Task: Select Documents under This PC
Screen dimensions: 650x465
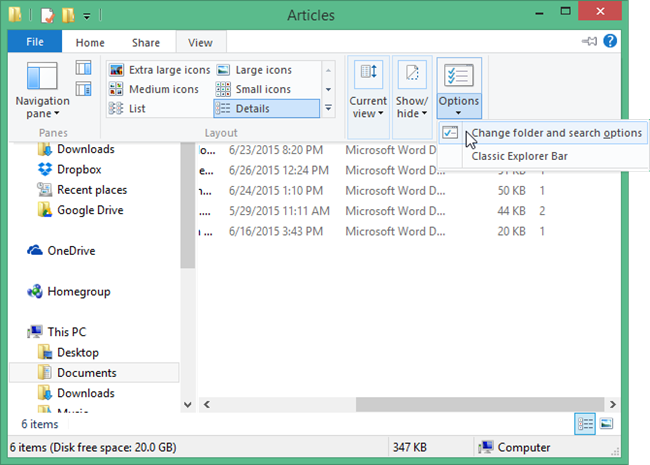Action: [x=94, y=373]
